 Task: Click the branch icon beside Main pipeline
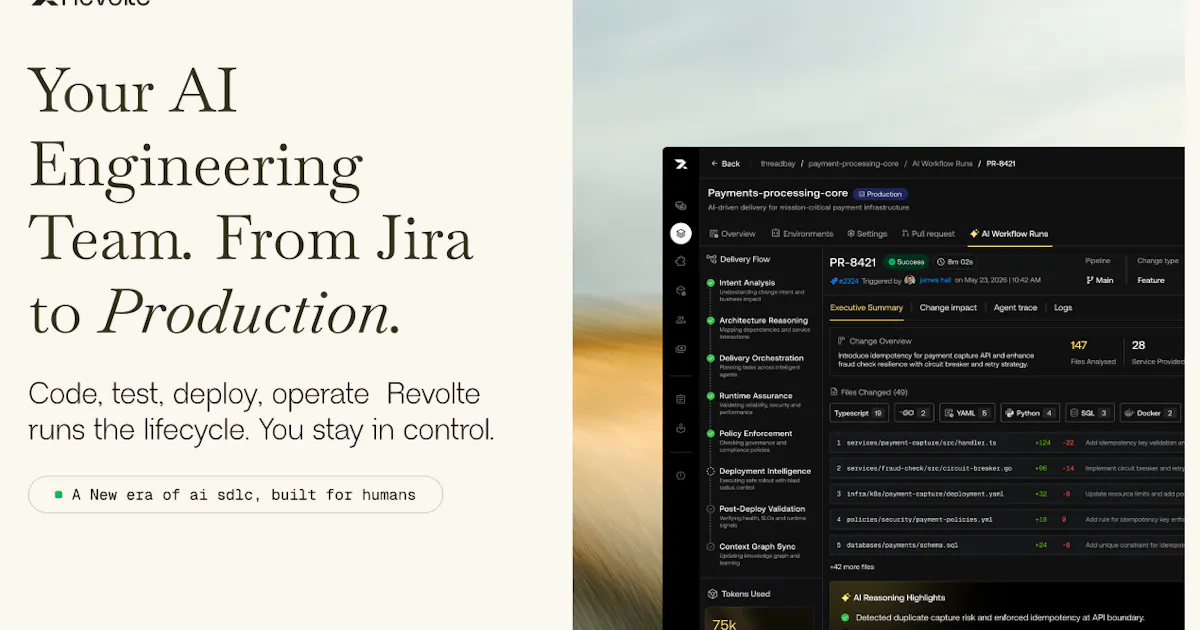1090,280
